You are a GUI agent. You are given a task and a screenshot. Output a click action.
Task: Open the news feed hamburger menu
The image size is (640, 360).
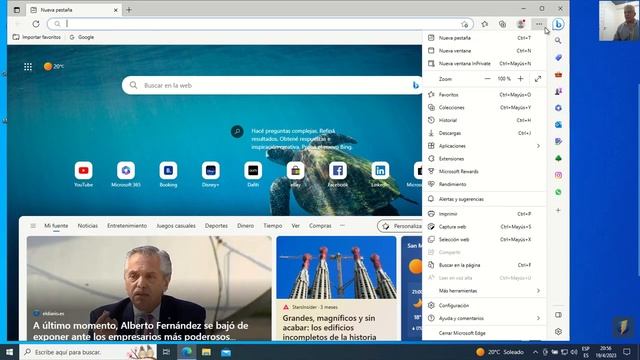(33, 226)
